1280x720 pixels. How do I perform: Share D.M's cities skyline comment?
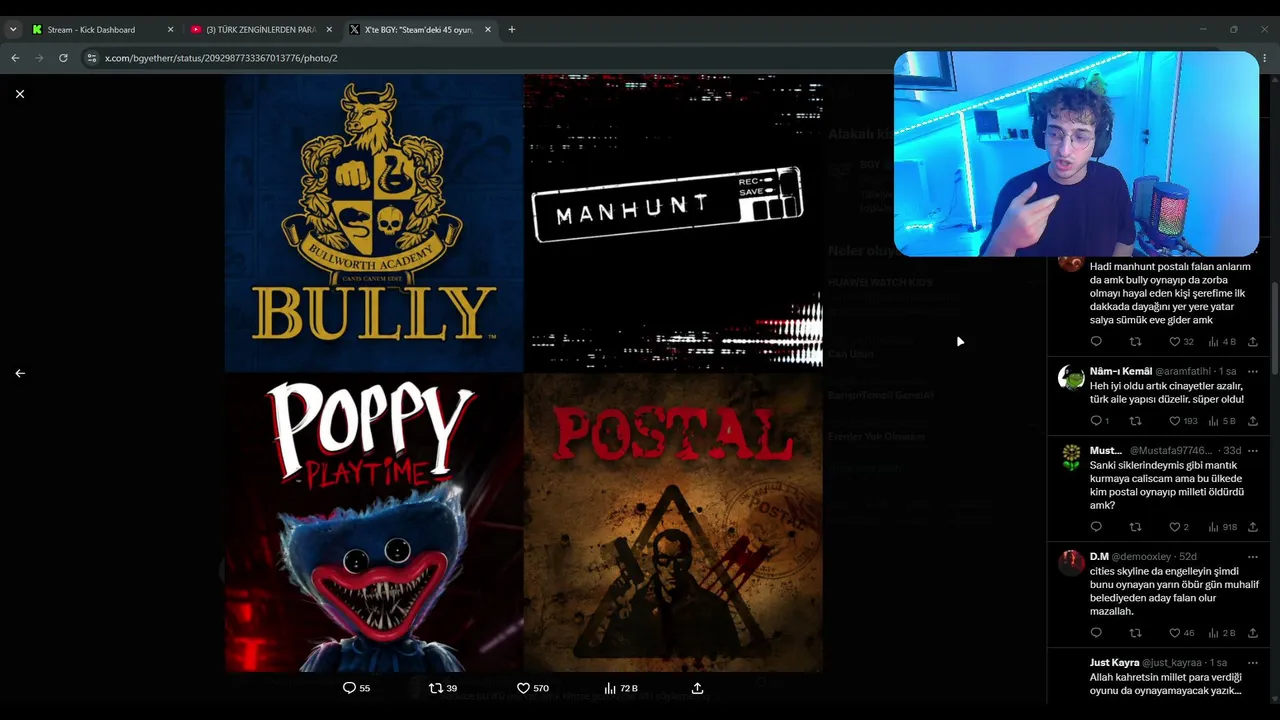pos(1252,633)
